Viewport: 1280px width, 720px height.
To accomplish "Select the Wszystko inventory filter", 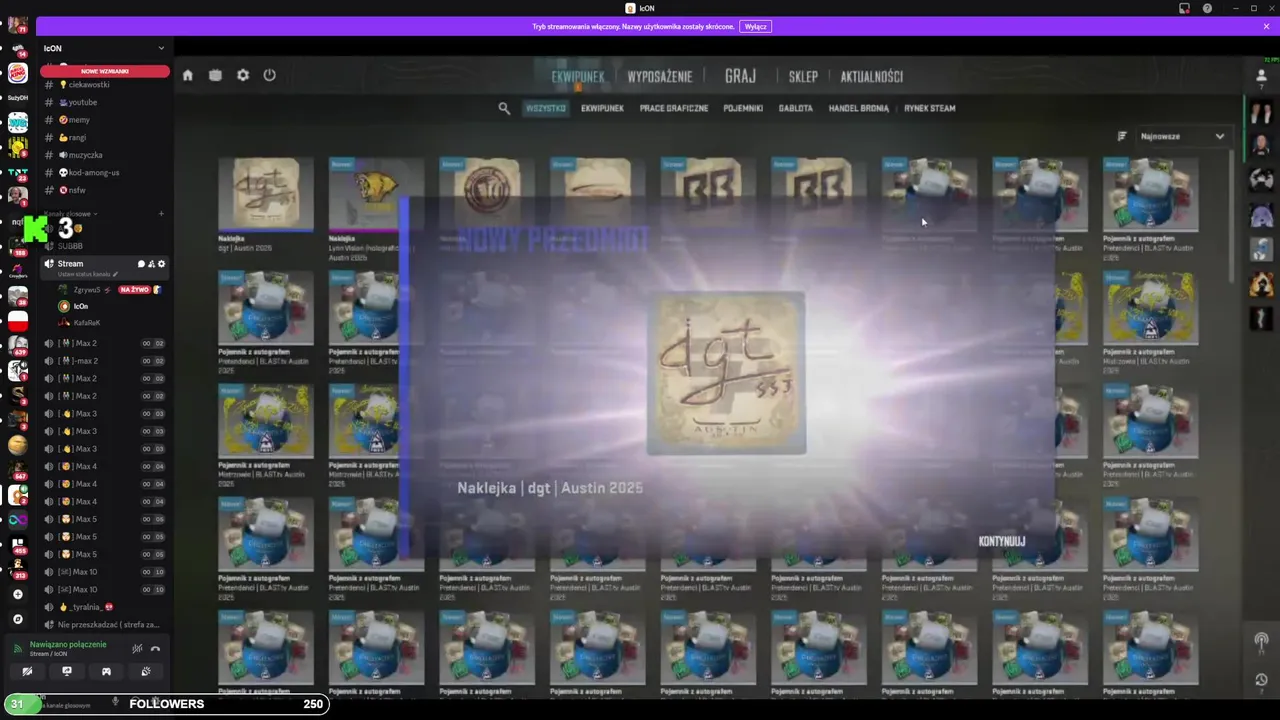I will (x=546, y=108).
